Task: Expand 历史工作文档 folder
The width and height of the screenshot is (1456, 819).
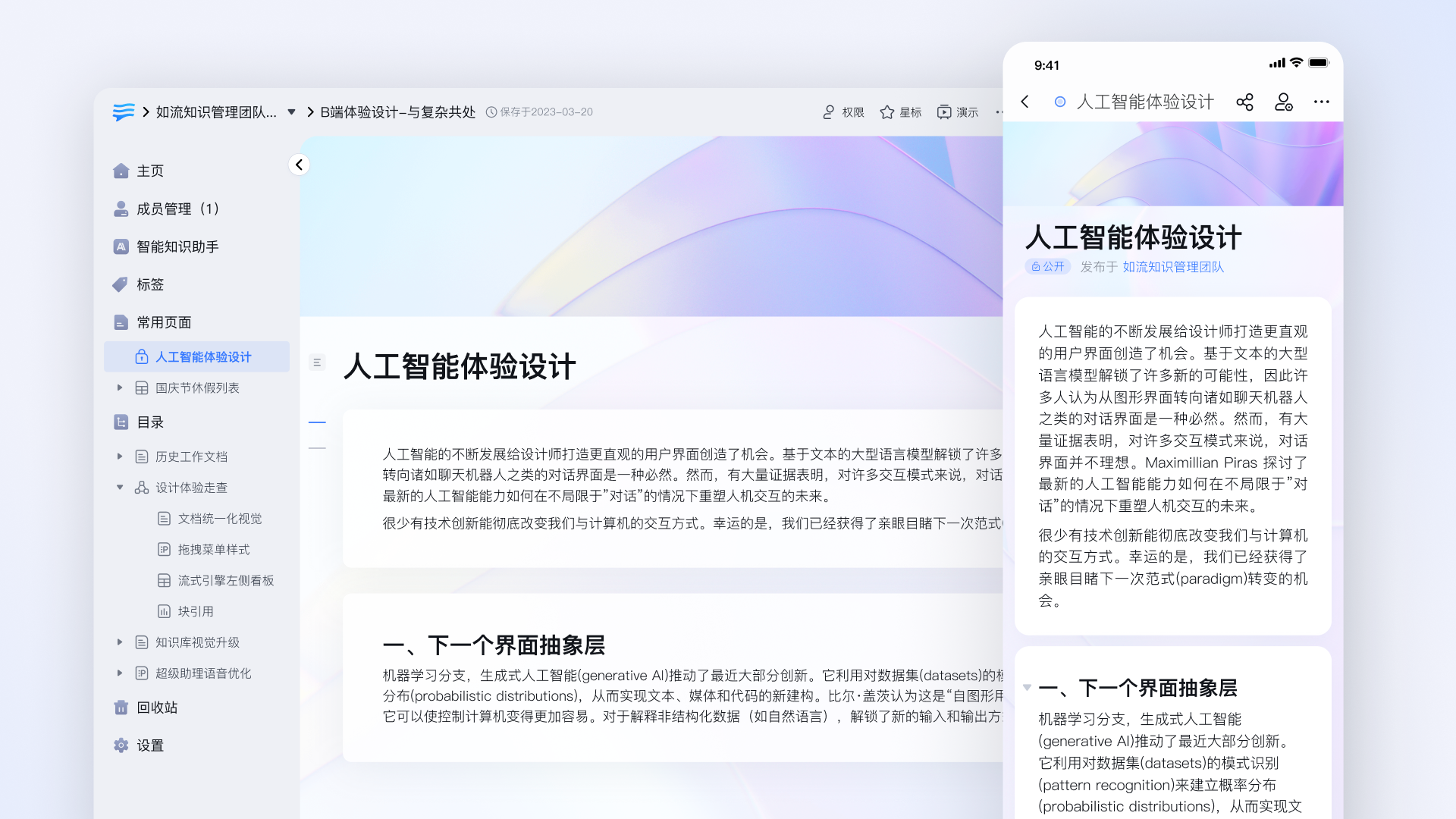Action: 120,457
